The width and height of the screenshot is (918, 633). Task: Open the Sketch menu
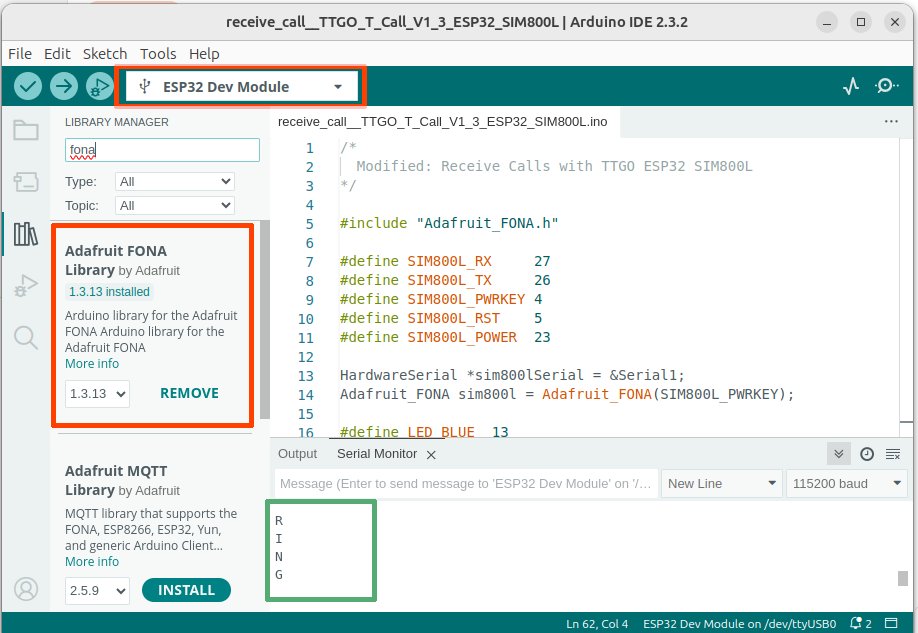pyautogui.click(x=105, y=54)
